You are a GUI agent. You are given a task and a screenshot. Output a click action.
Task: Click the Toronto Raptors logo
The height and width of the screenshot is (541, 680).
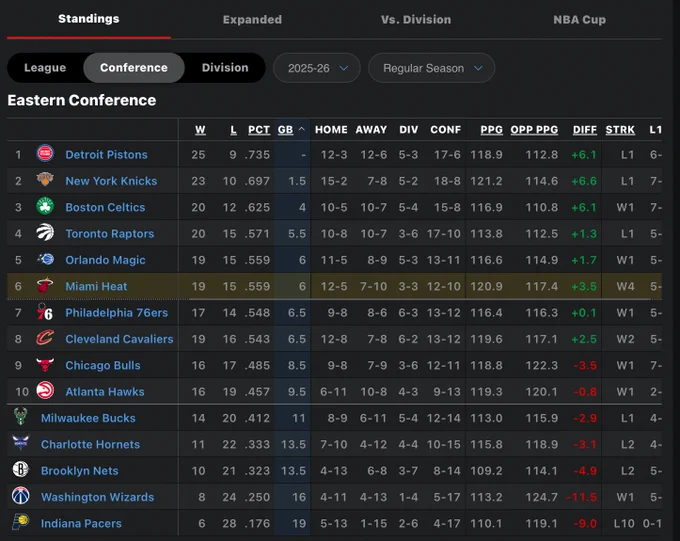point(45,233)
